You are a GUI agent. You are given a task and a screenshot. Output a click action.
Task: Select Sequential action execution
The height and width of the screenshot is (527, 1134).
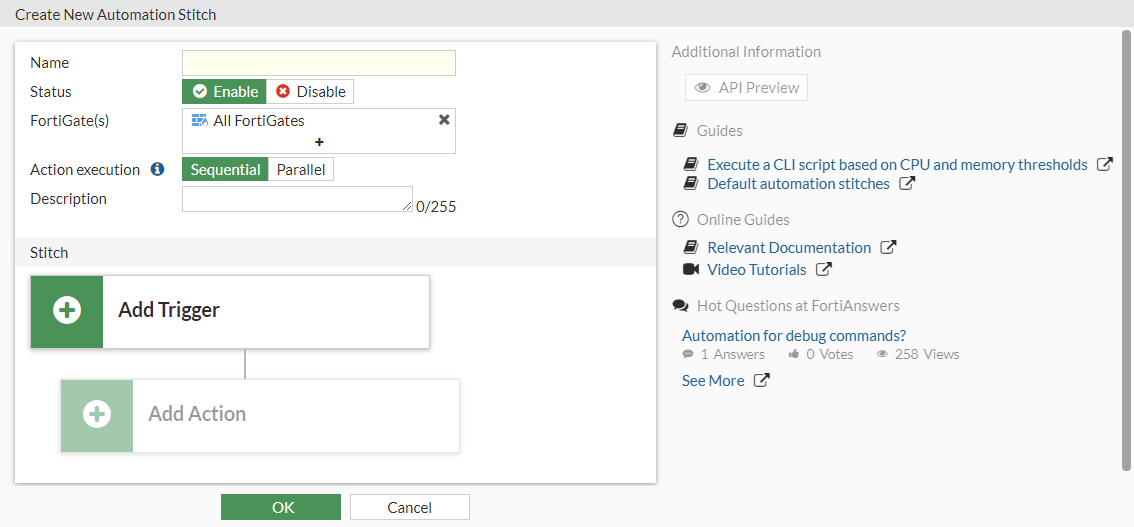click(224, 170)
